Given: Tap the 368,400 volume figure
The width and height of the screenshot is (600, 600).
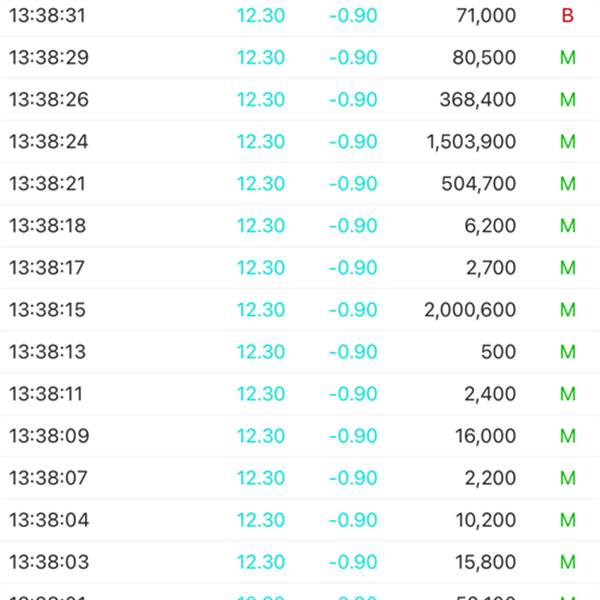Looking at the screenshot, I should [x=477, y=100].
